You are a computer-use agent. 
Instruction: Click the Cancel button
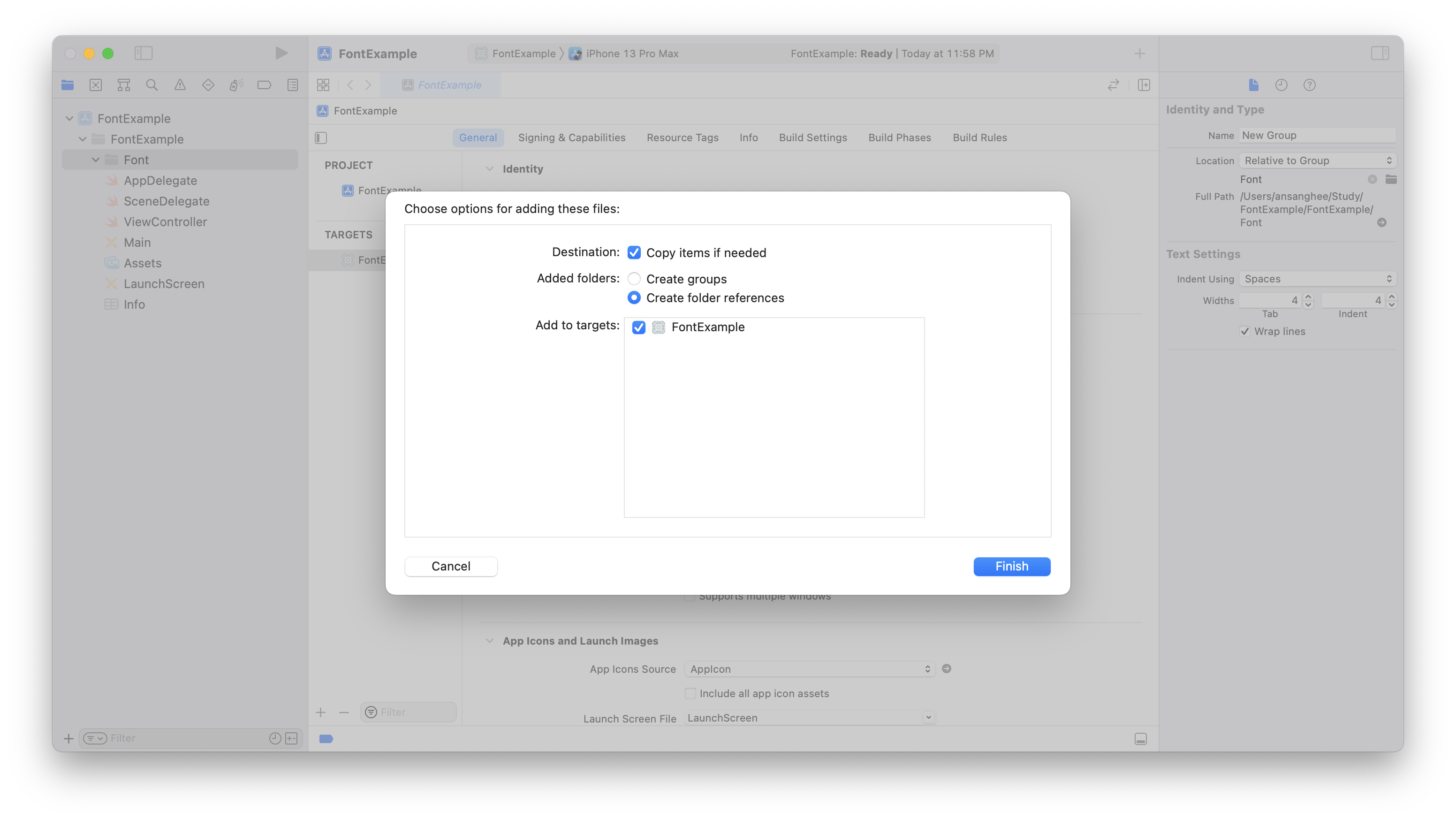coord(450,566)
